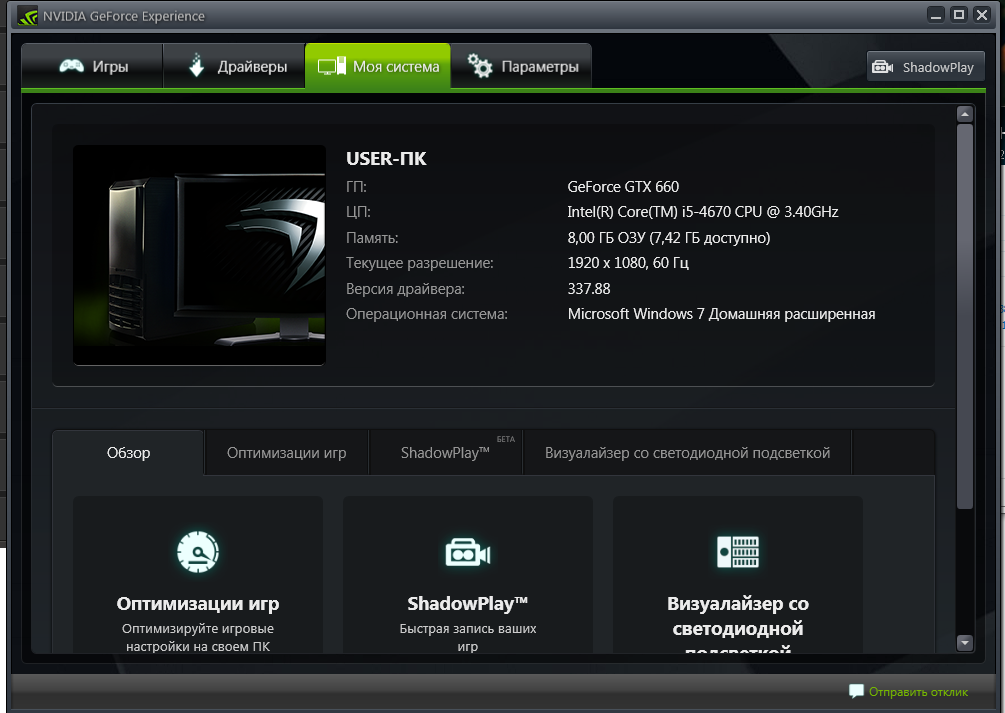1005x713 pixels.
Task: Click the 1920 x 1080, 60 Гц value
Action: [x=628, y=263]
